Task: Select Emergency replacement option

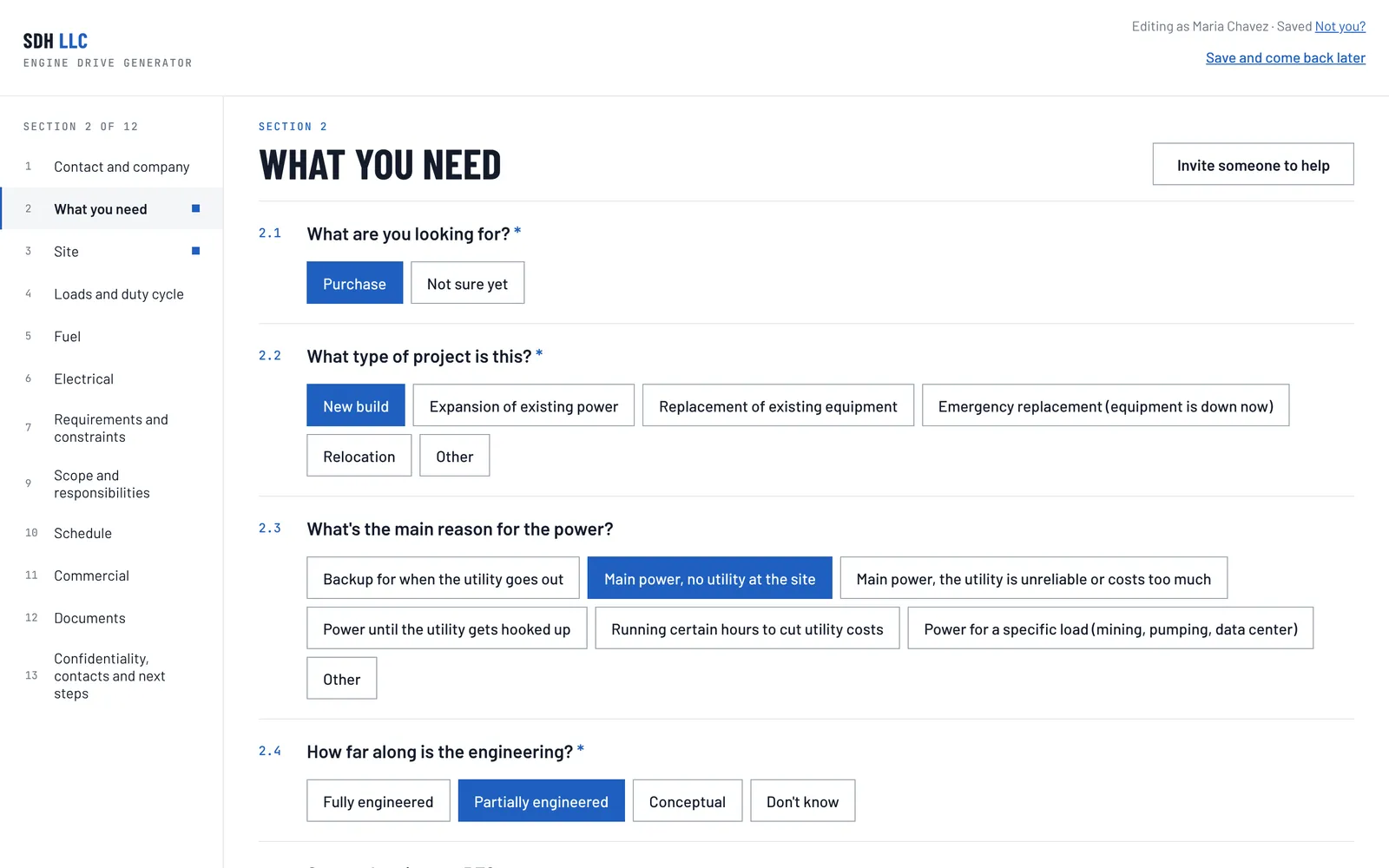Action: [x=1105, y=405]
